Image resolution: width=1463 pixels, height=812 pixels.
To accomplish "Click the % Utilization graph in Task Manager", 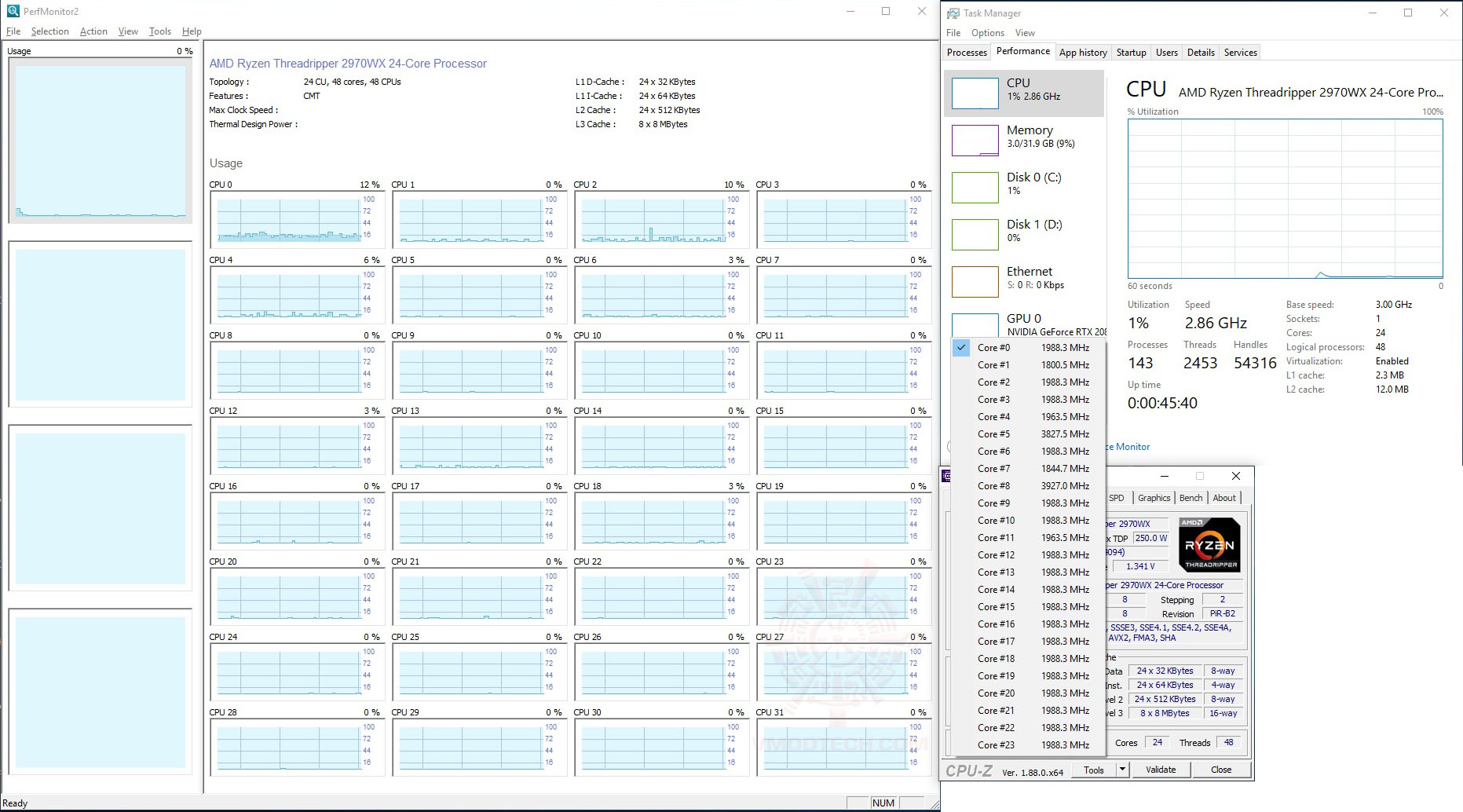I will (x=1286, y=199).
